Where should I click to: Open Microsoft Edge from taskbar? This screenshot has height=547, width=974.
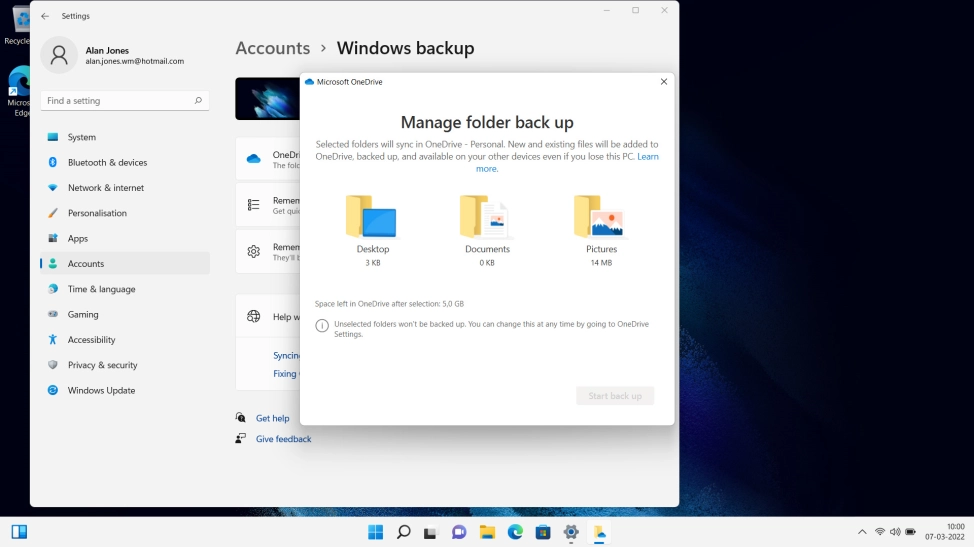515,532
